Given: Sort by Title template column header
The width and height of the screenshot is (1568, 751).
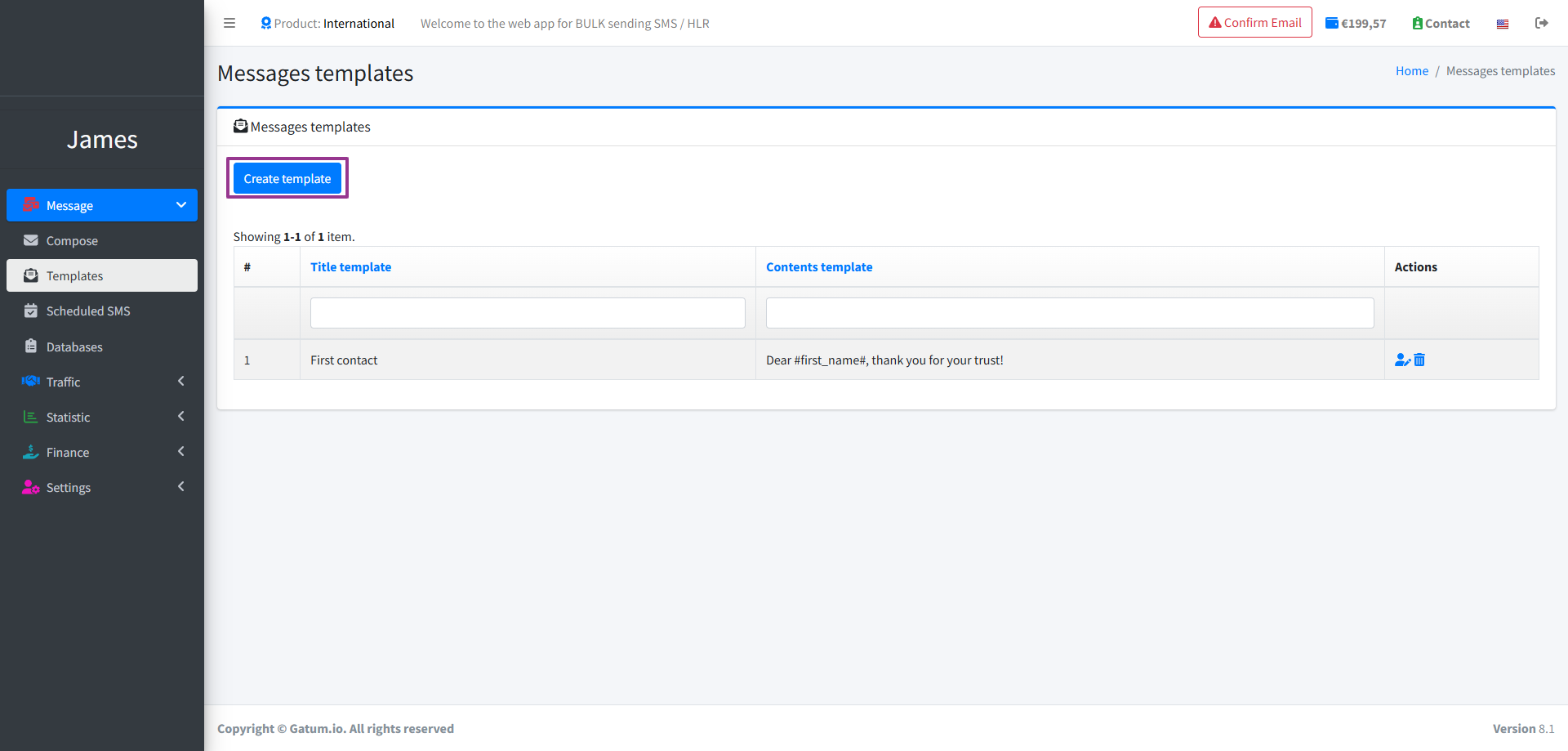Looking at the screenshot, I should point(350,267).
